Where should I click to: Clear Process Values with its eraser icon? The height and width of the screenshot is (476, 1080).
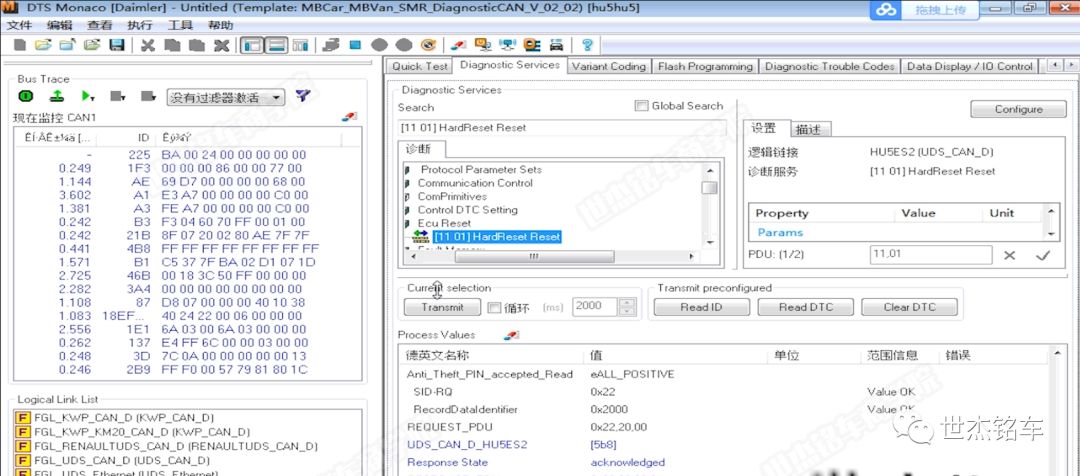[x=510, y=335]
